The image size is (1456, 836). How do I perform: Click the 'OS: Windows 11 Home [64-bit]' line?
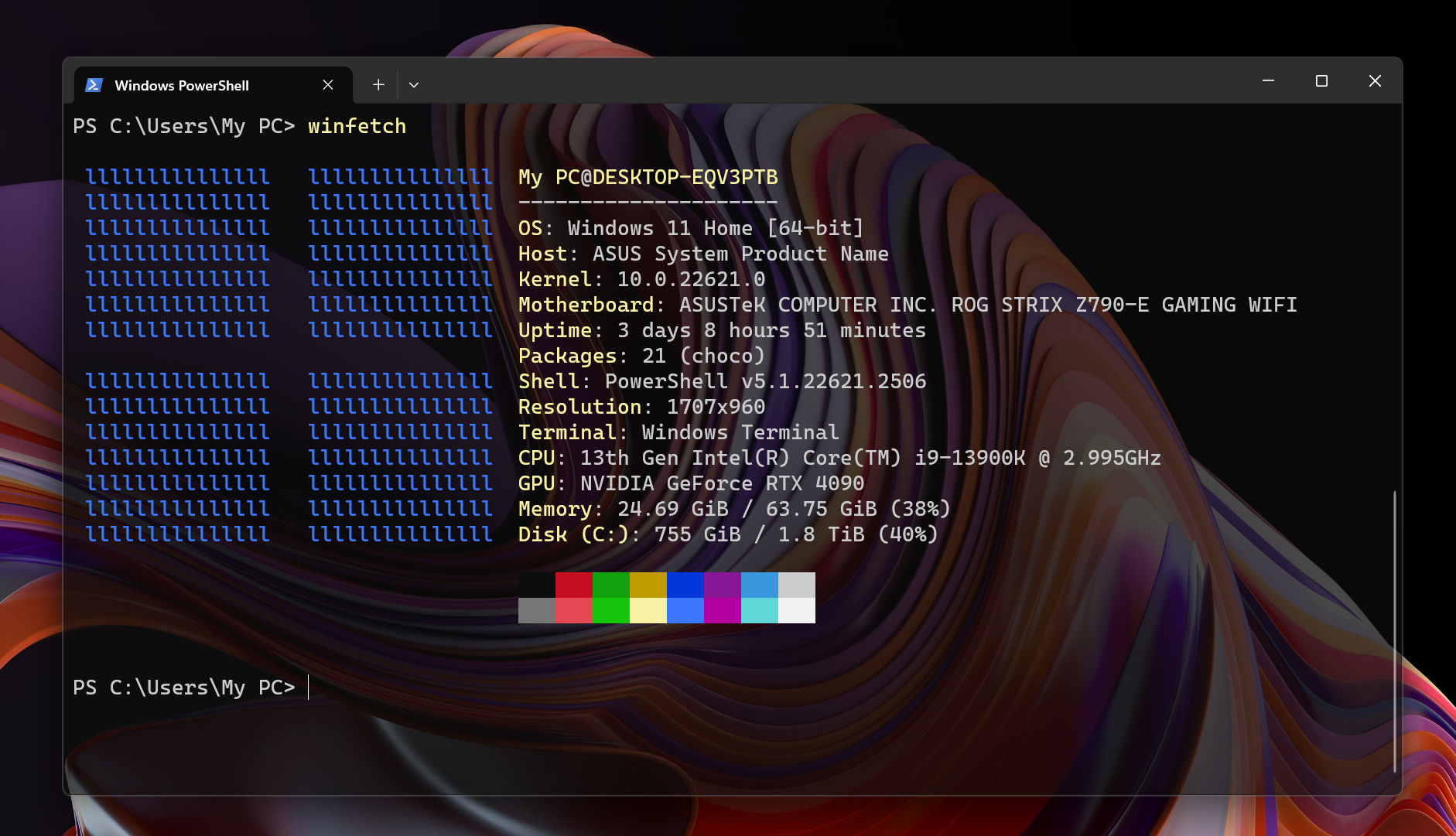click(691, 228)
